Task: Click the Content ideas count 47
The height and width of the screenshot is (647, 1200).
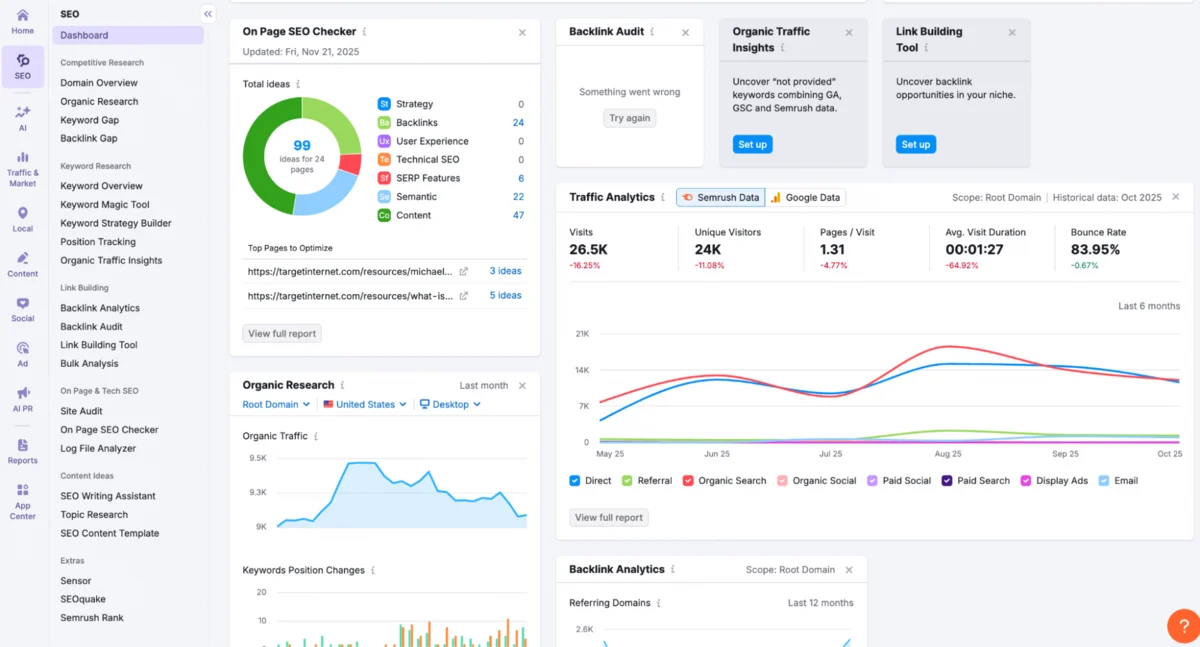Action: click(518, 216)
